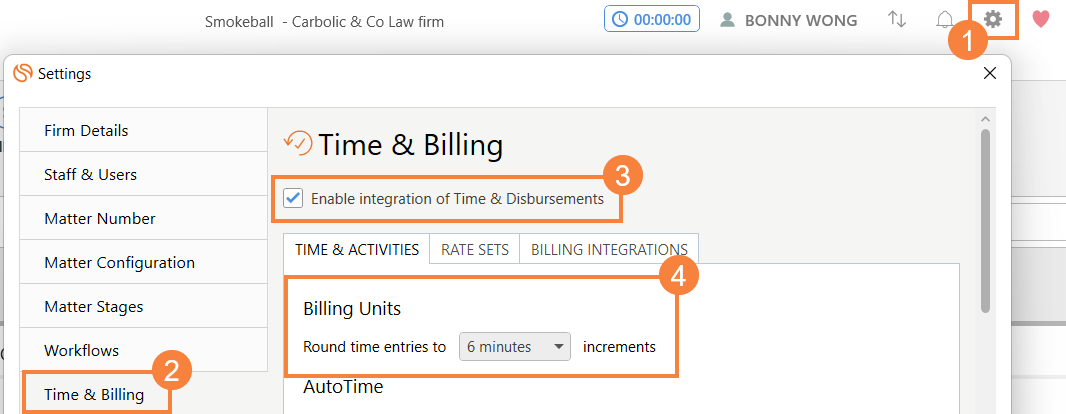The width and height of the screenshot is (1066, 414).
Task: Click the scrollbar up arrow
Action: 986,118
